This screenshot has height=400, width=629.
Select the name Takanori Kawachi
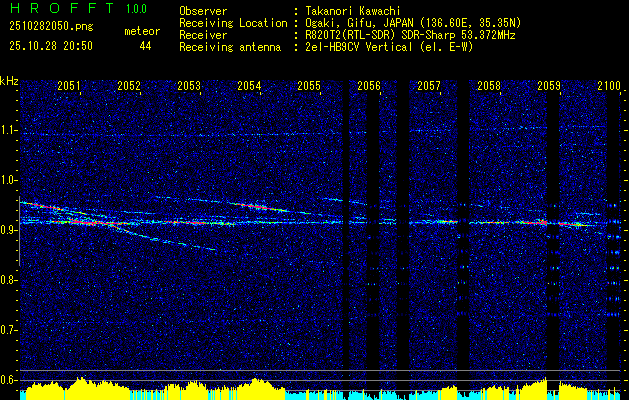click(x=352, y=11)
